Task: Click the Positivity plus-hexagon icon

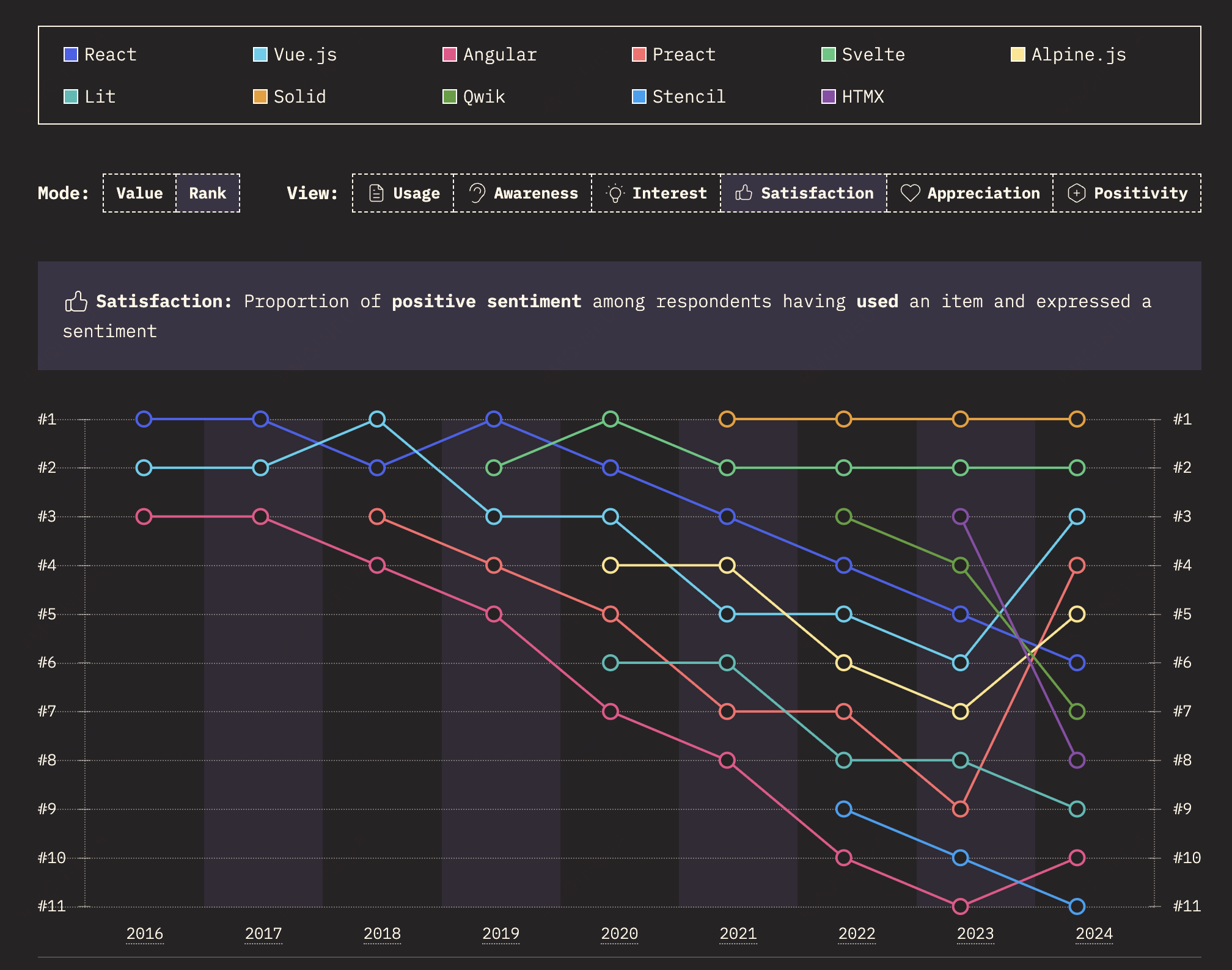Action: [1076, 193]
